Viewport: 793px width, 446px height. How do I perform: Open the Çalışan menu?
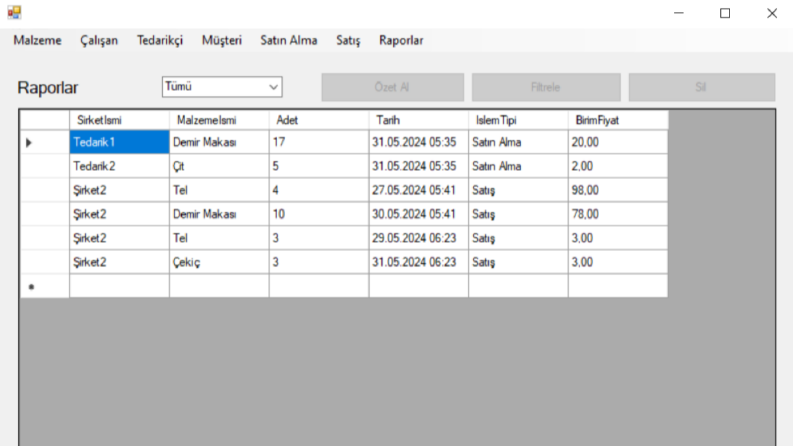point(99,40)
